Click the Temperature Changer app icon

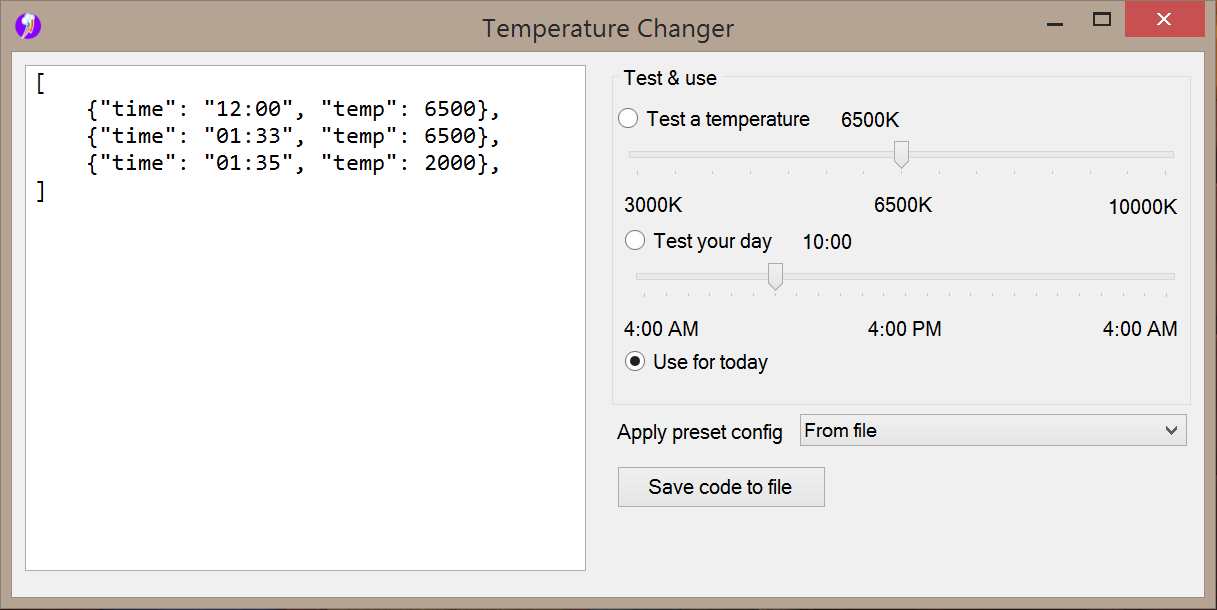(x=28, y=26)
